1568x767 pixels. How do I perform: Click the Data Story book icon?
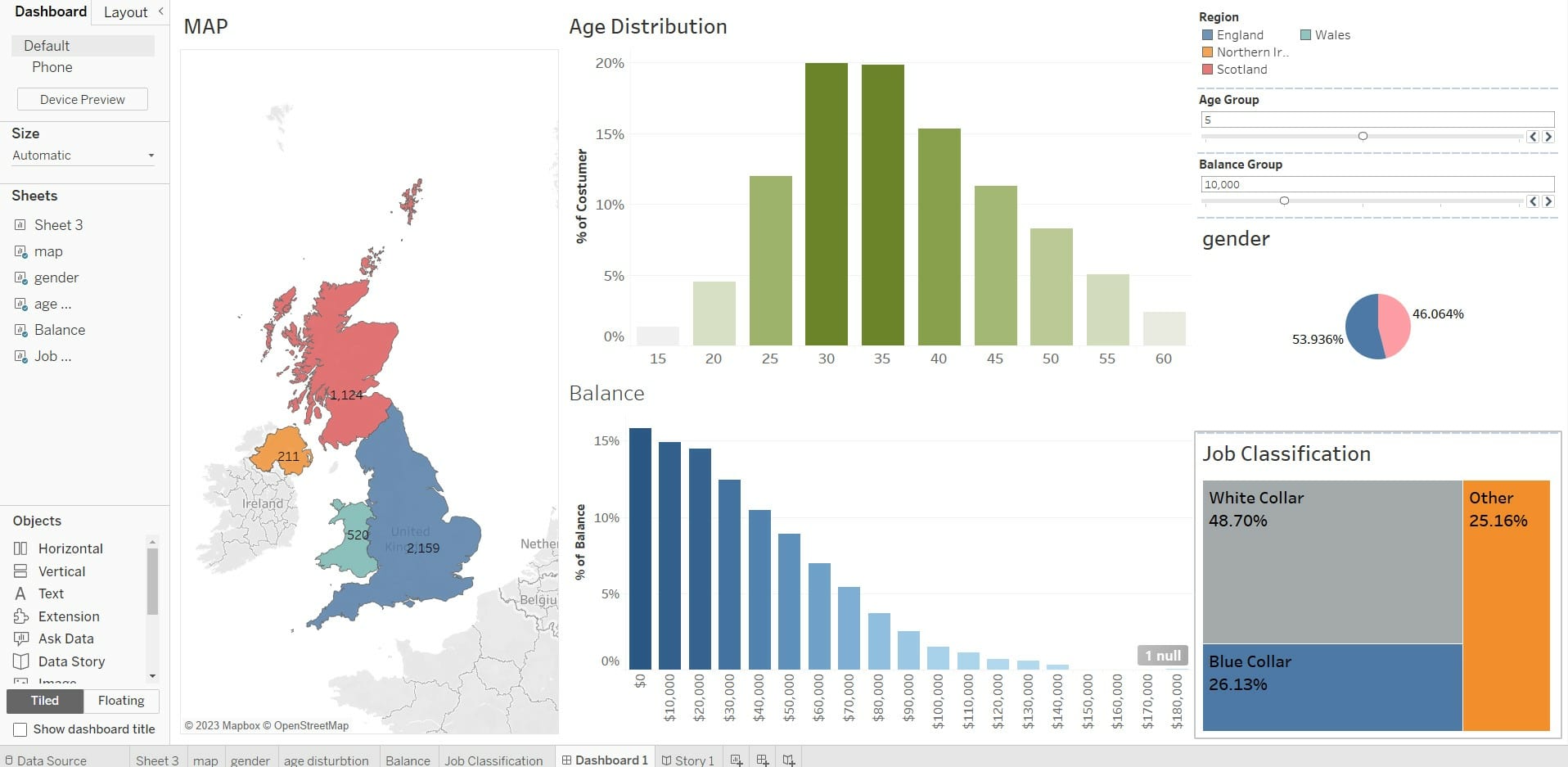(21, 661)
